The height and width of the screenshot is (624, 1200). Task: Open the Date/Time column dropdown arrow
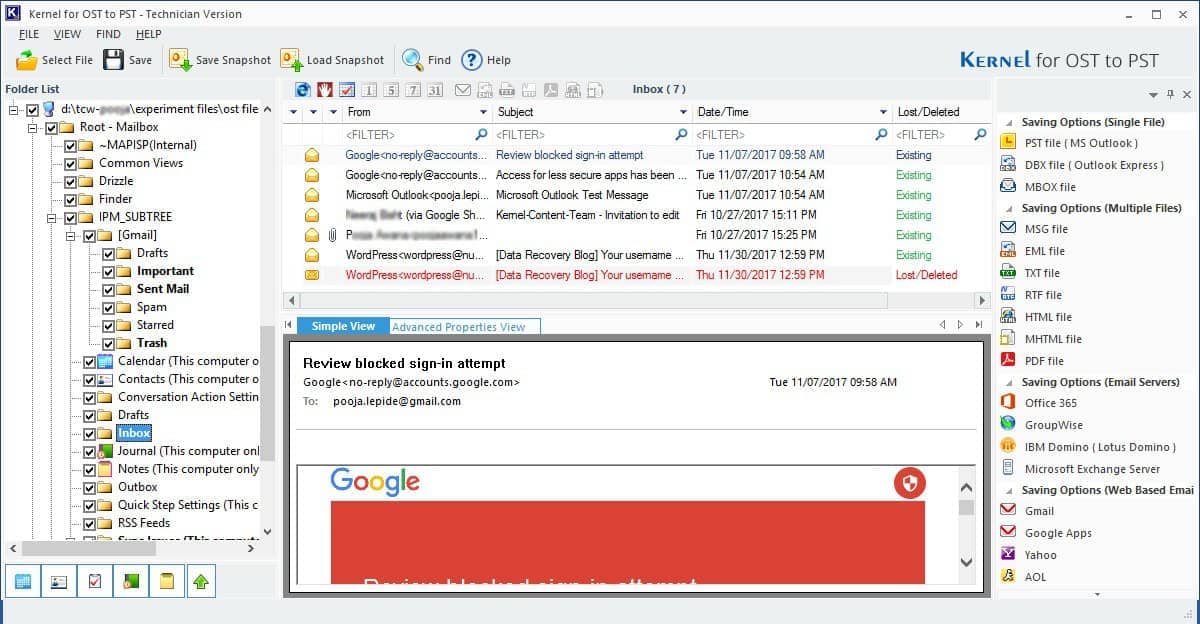pos(884,112)
